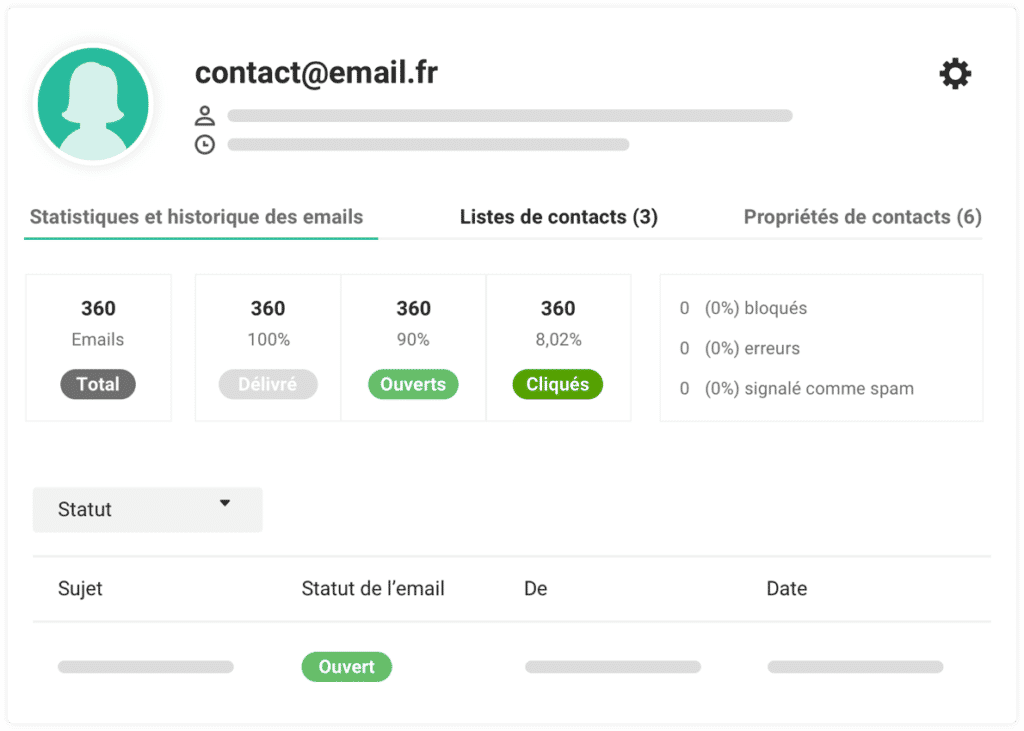
Task: Click the Sujet column header
Action: 80,589
